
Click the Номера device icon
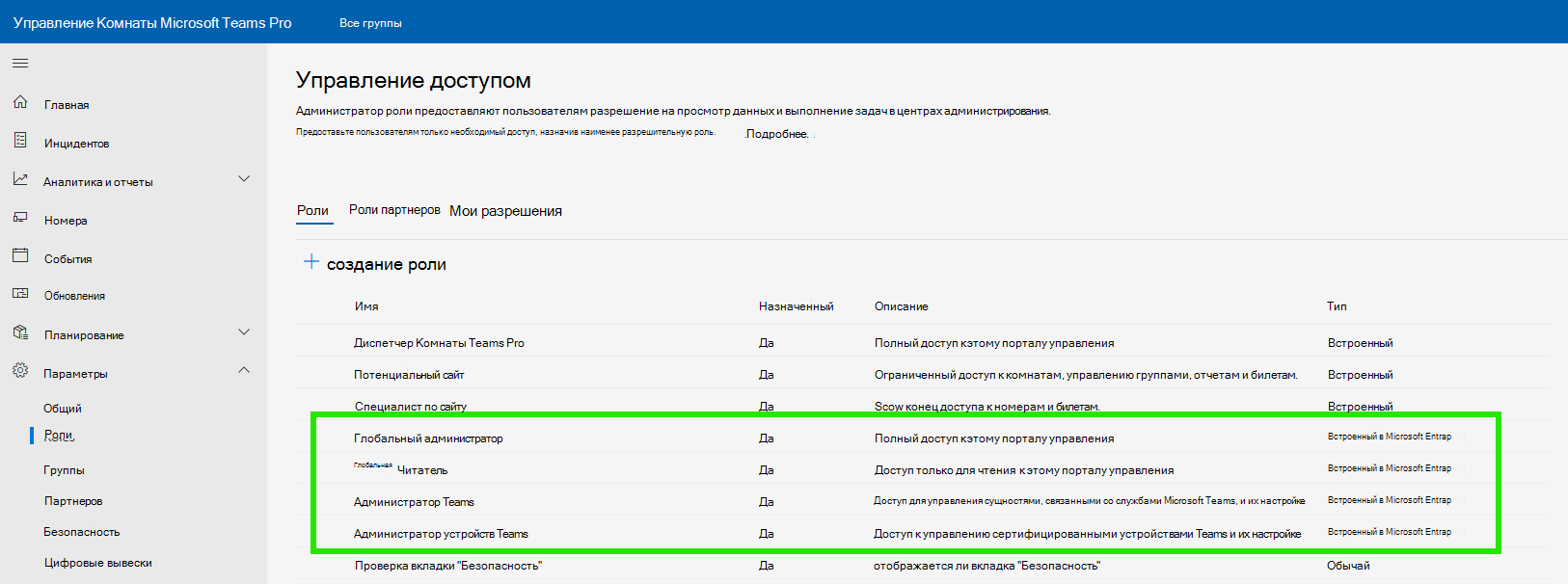coord(20,218)
